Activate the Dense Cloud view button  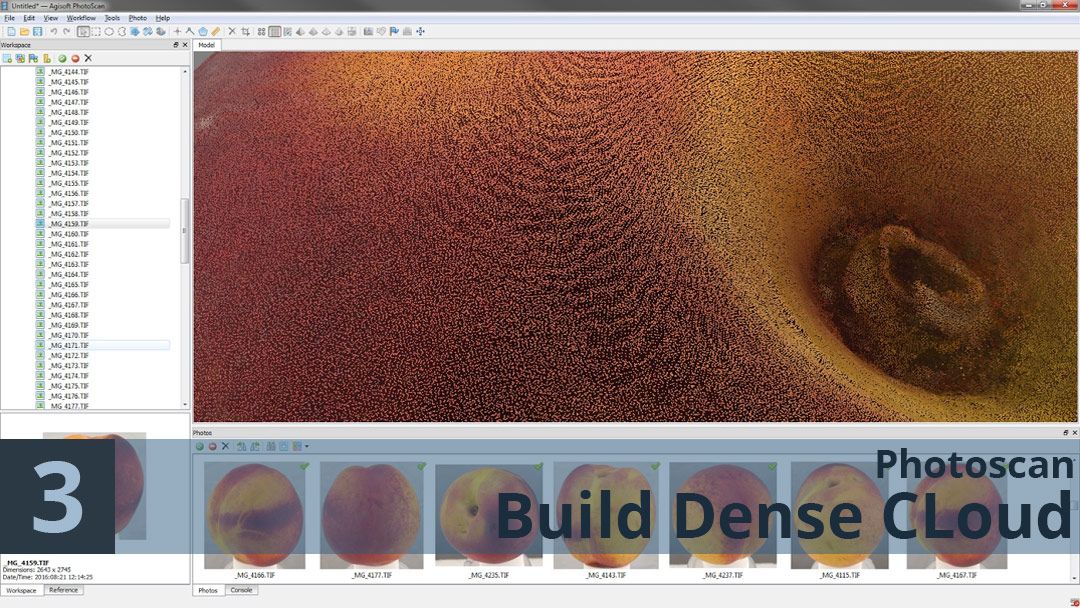tap(275, 32)
